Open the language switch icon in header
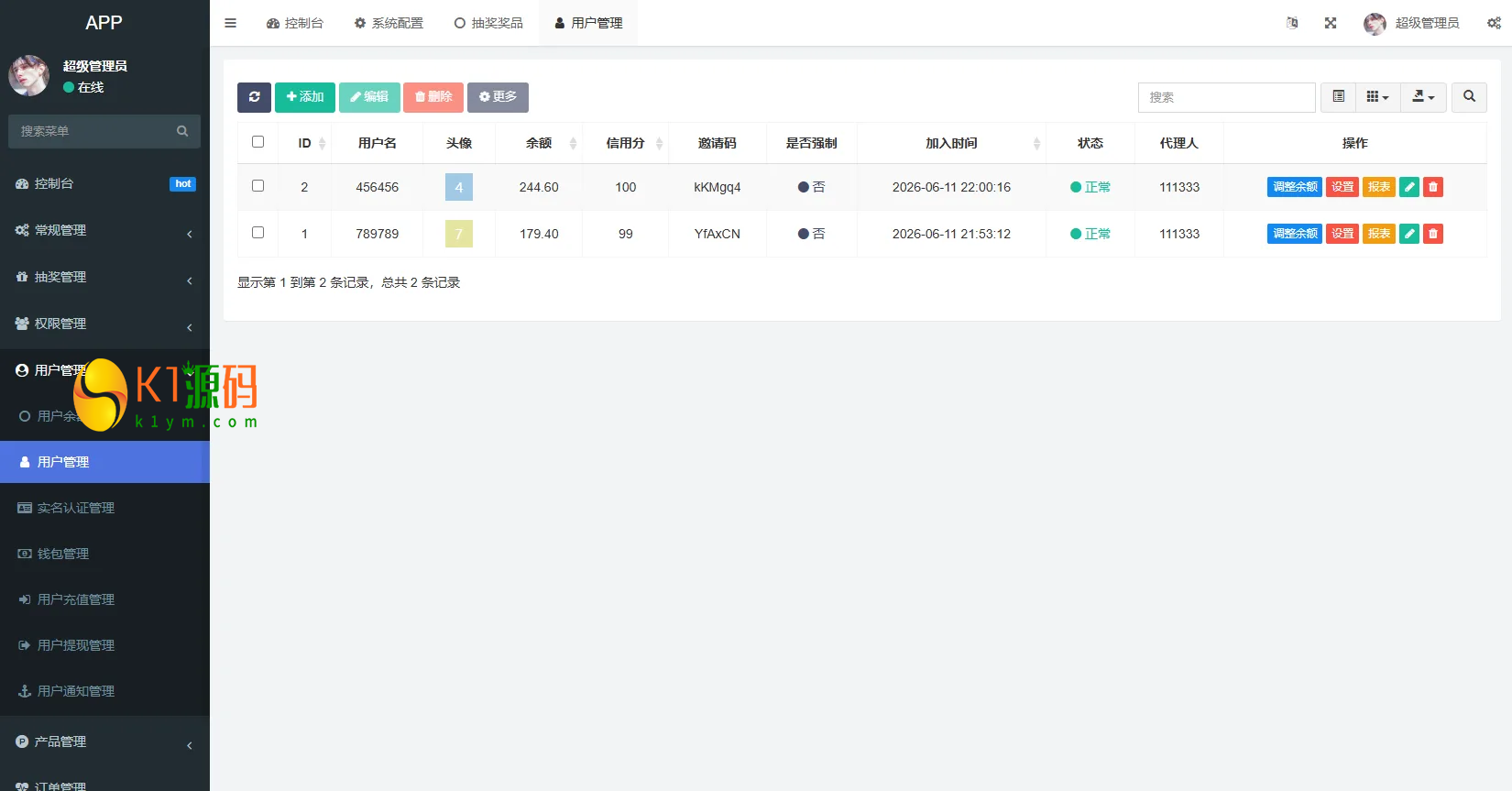 (1292, 23)
